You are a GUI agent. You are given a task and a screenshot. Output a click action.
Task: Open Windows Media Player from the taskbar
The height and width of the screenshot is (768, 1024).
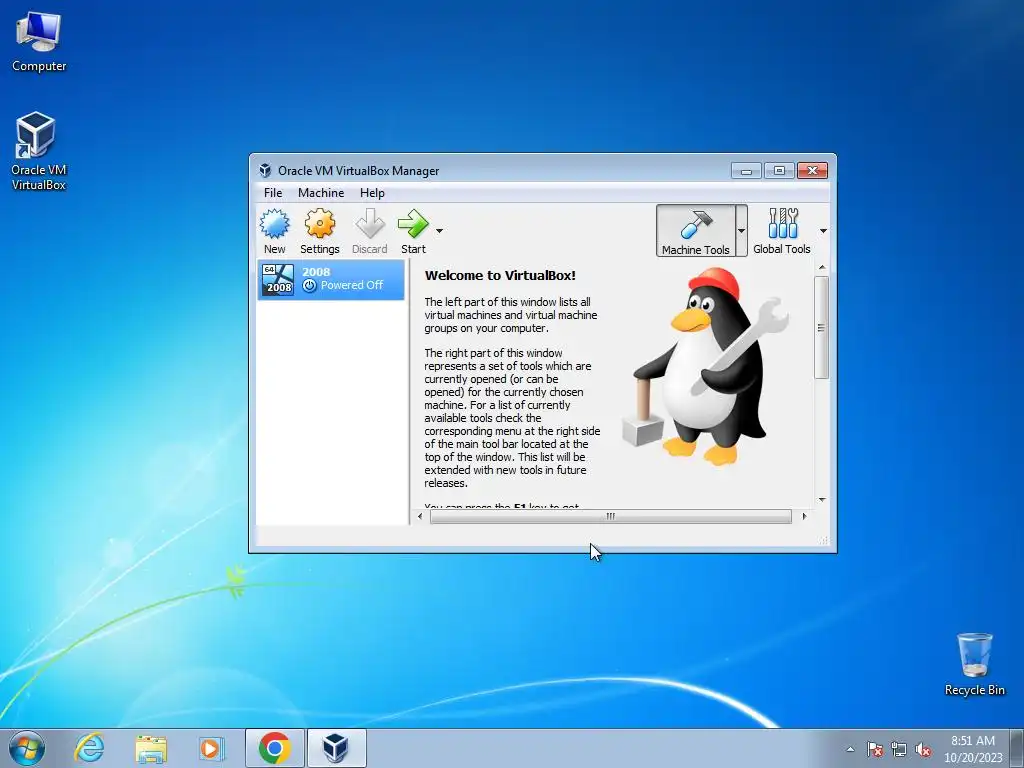(211, 748)
